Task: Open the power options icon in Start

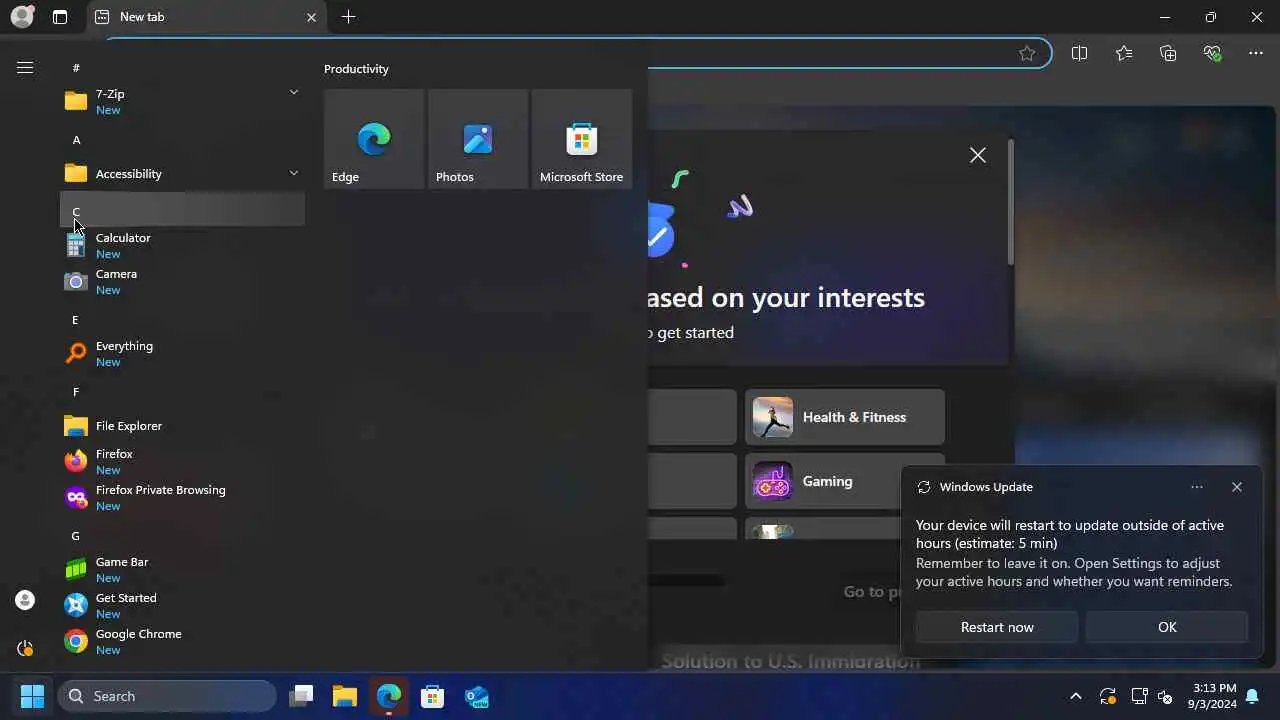Action: [25, 648]
